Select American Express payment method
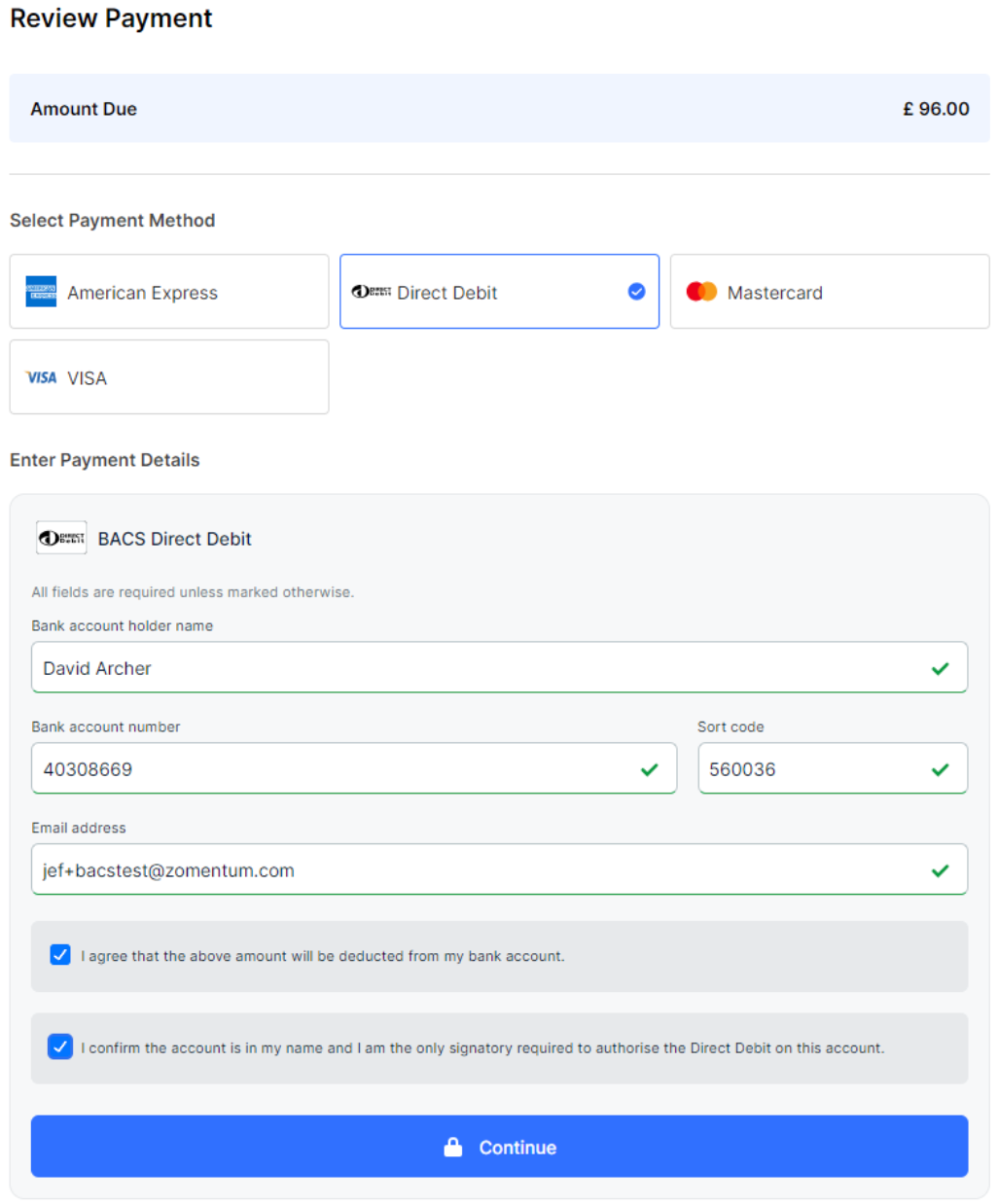This screenshot has width=998, height=1204. (x=169, y=292)
